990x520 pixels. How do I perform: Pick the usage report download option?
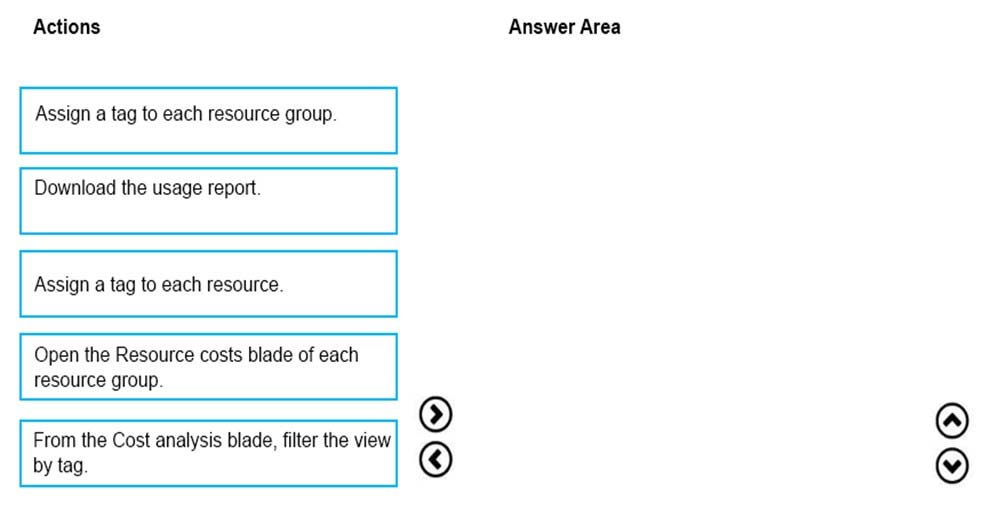(x=208, y=201)
